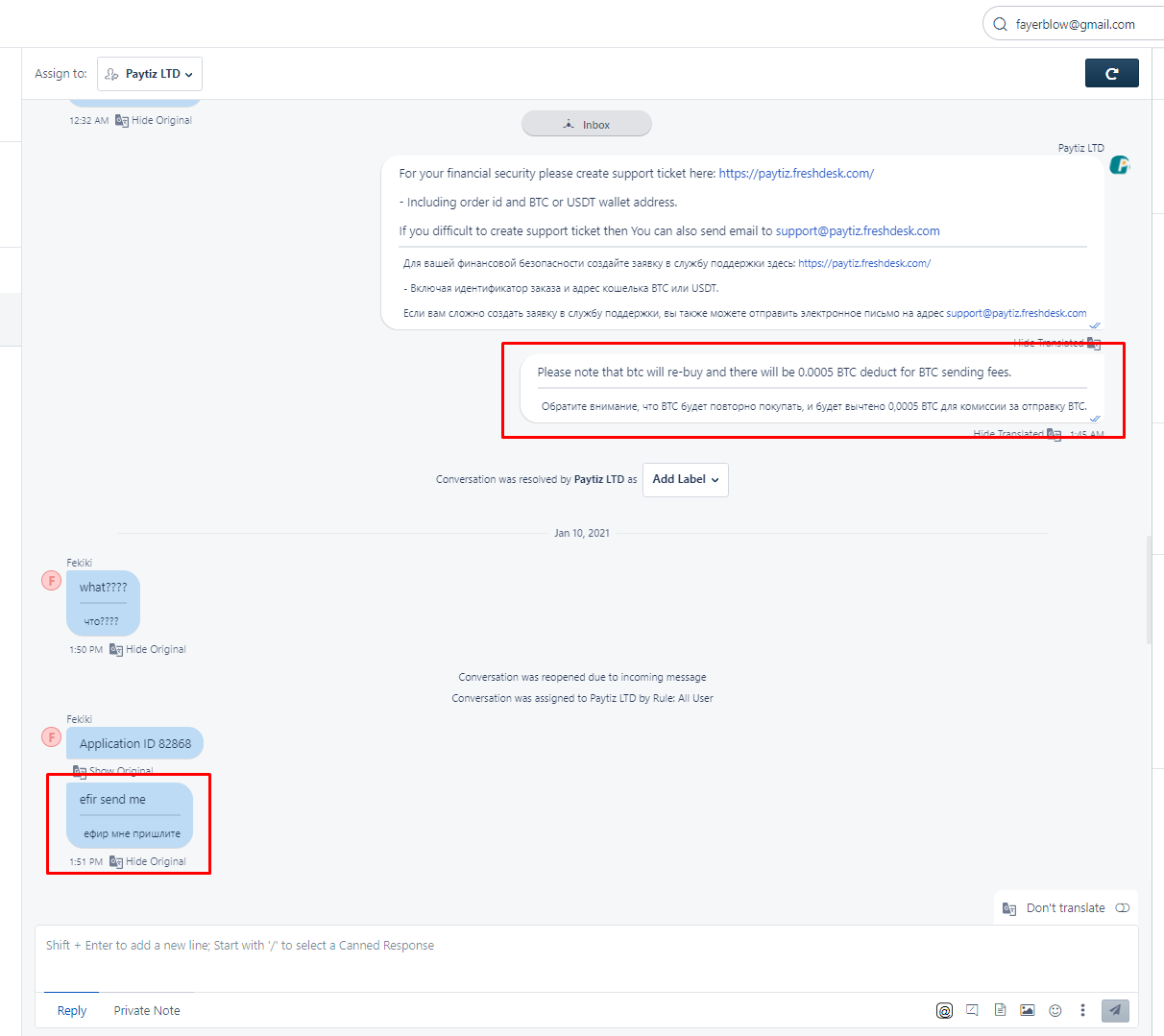Expand the Add Label dropdown
This screenshot has width=1164, height=1036.
coord(685,480)
